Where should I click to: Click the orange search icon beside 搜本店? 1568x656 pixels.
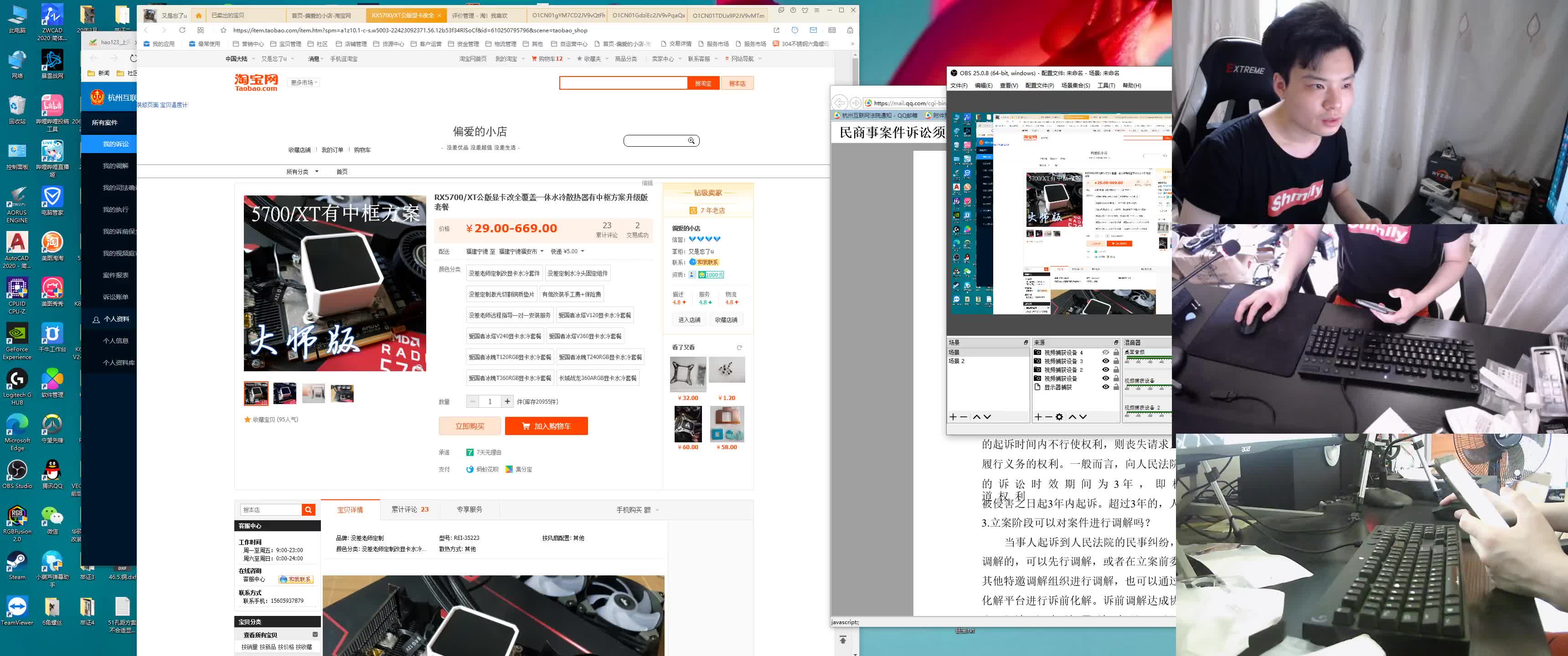click(x=309, y=509)
